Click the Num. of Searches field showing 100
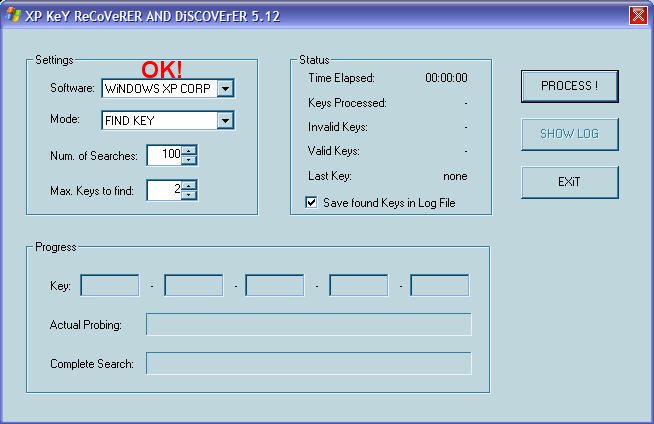 coord(164,155)
